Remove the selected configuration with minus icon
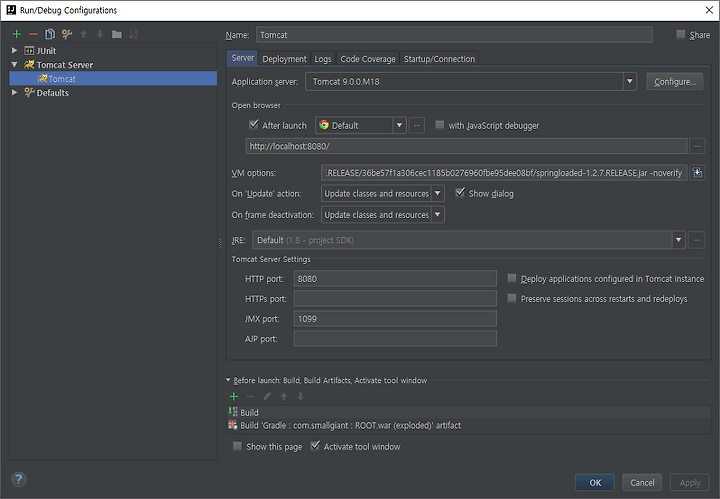 coord(33,34)
